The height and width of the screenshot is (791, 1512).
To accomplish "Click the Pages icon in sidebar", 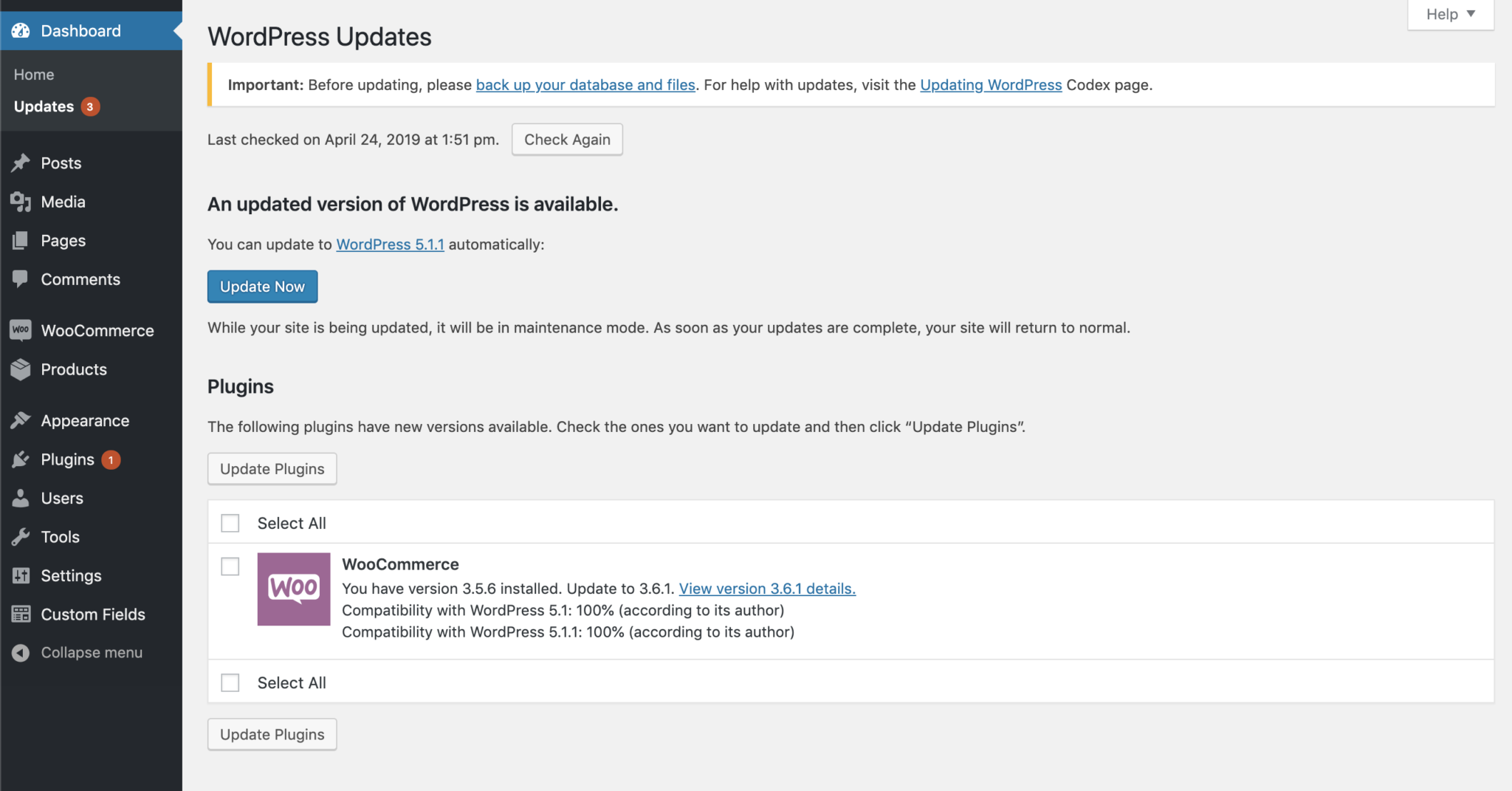I will tap(21, 241).
